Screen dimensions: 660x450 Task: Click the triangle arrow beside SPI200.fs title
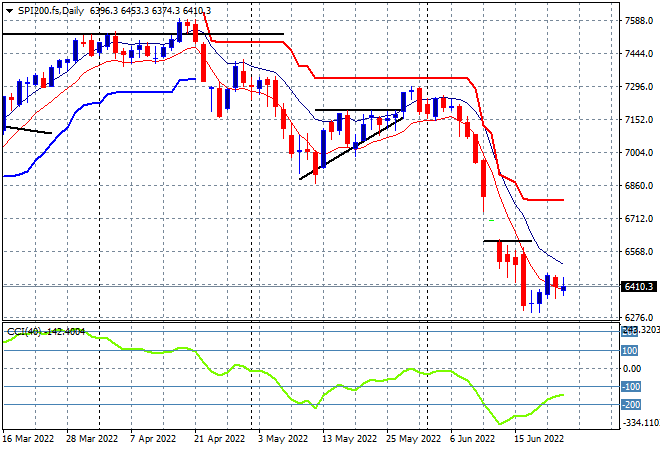pyautogui.click(x=9, y=10)
